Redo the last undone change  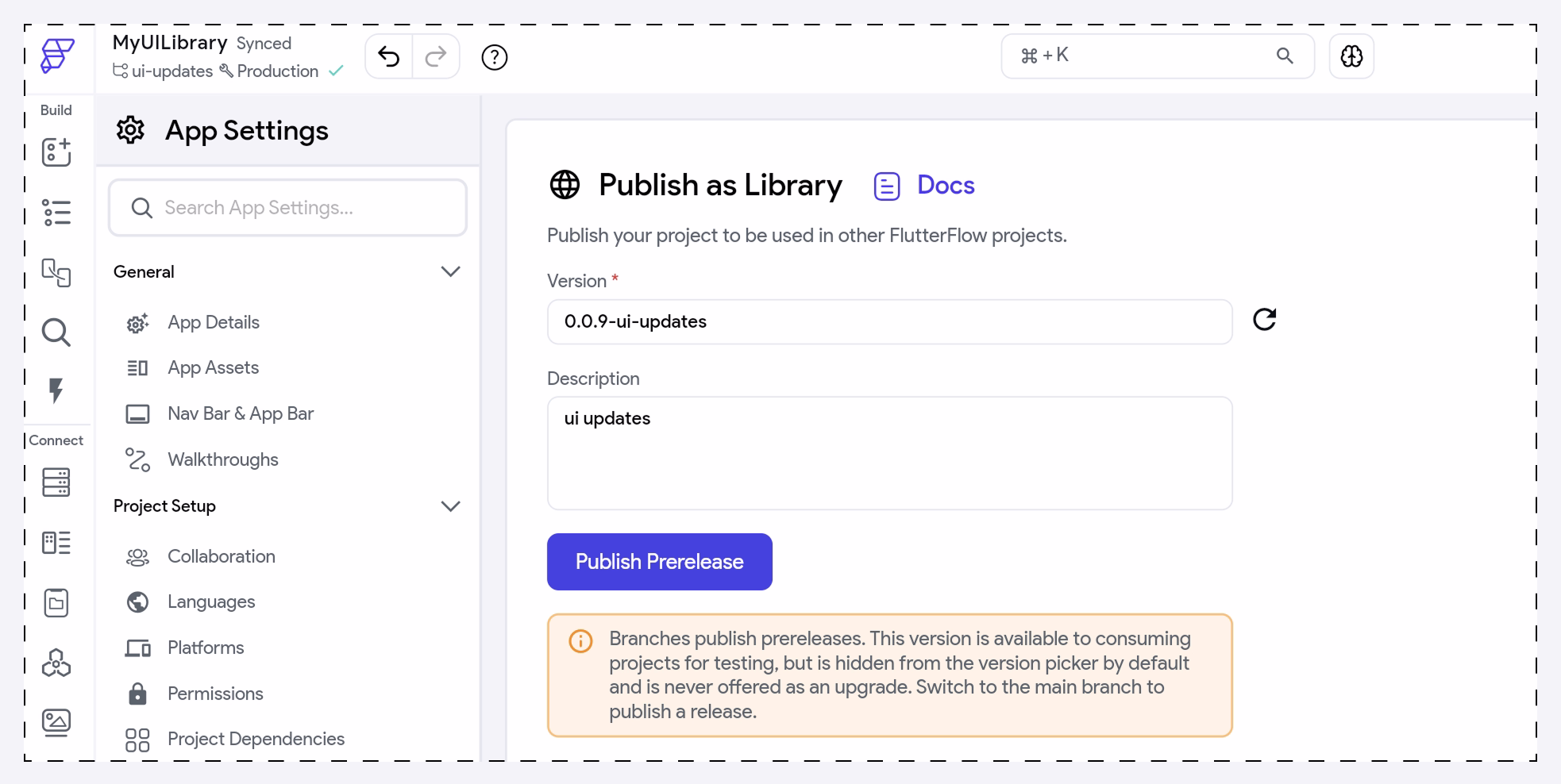(436, 56)
